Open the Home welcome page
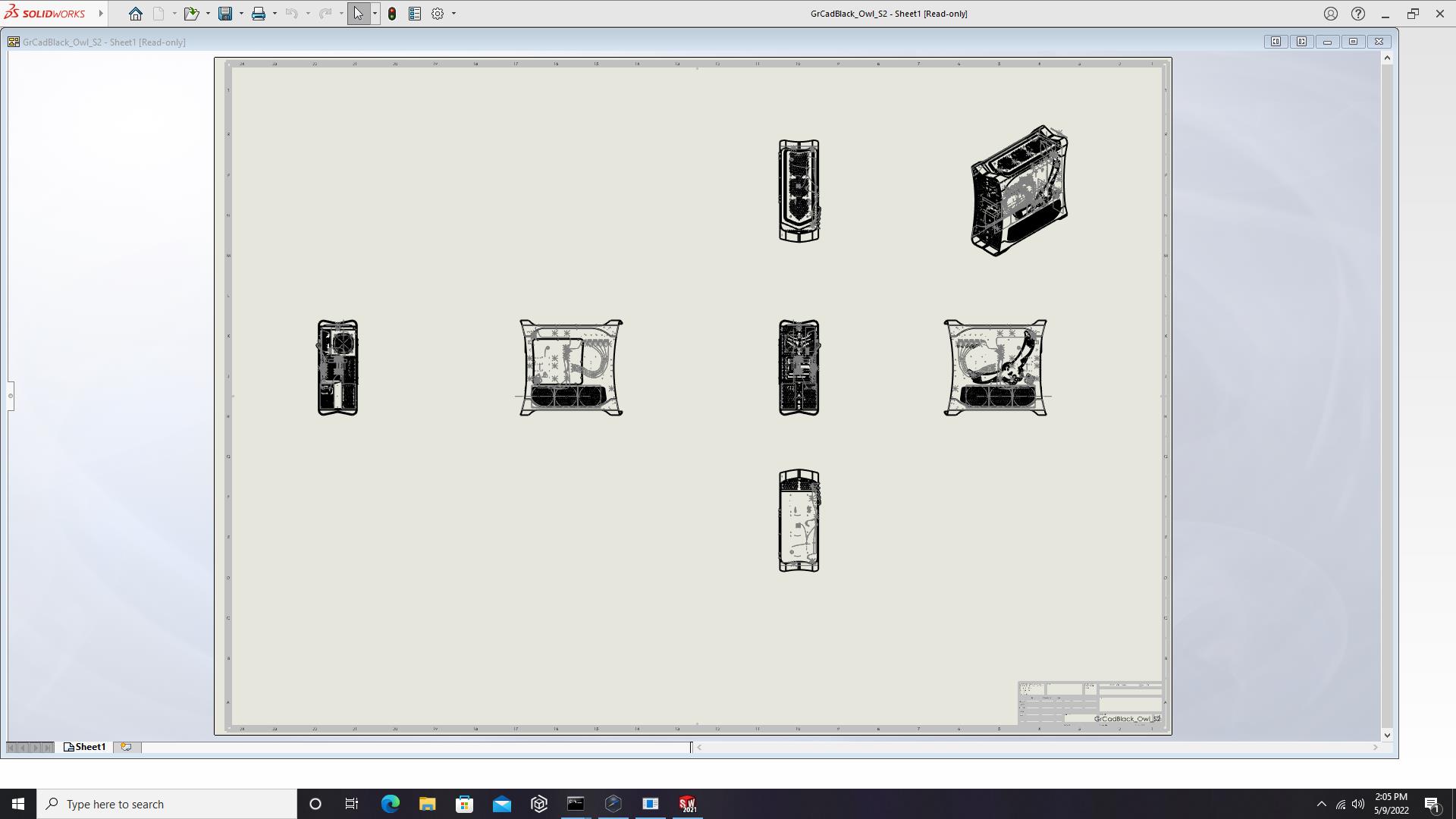 click(x=135, y=14)
